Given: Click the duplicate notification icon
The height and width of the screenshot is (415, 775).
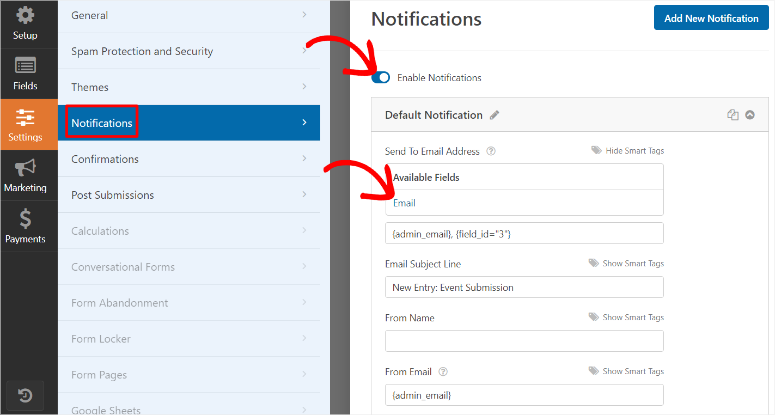Looking at the screenshot, I should coord(732,115).
